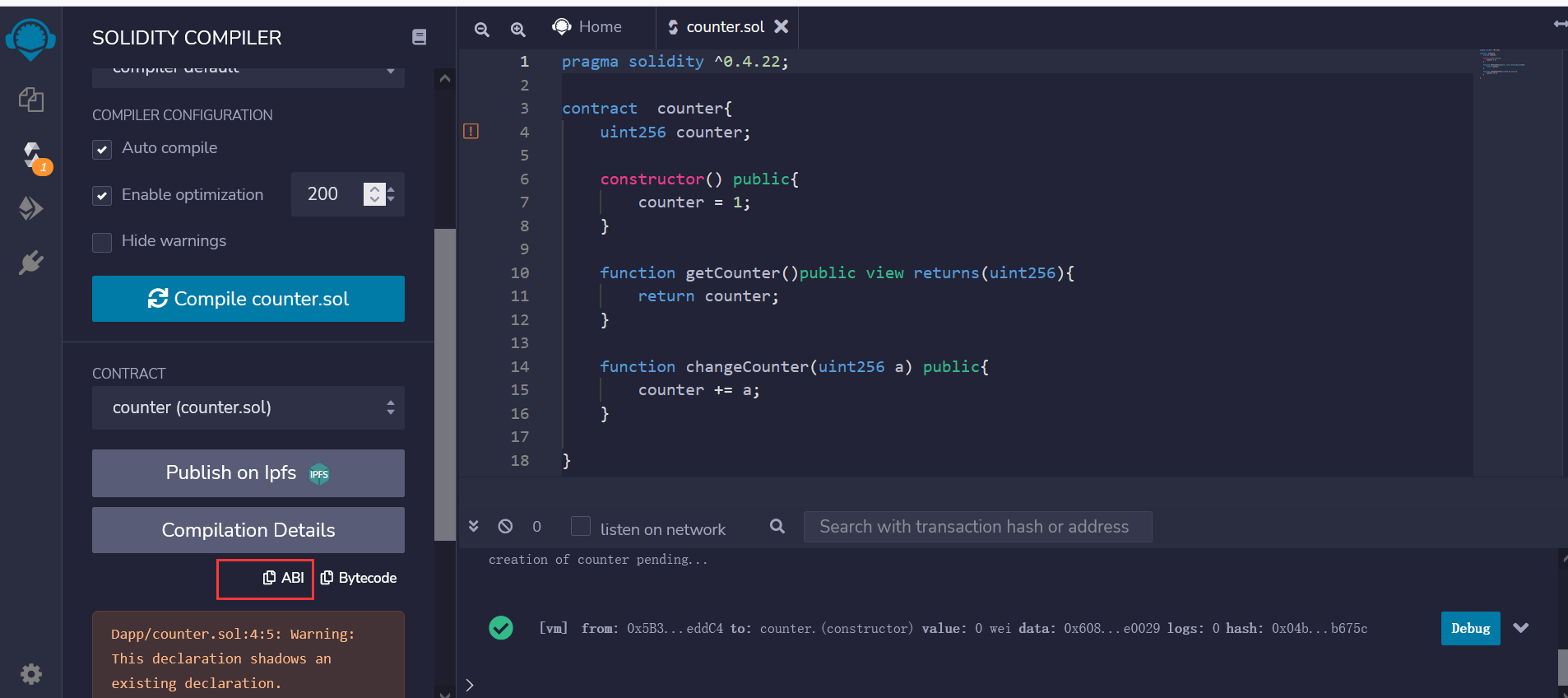The image size is (1568, 698).
Task: Click compiler panel scroll up arrow
Action: (x=445, y=79)
